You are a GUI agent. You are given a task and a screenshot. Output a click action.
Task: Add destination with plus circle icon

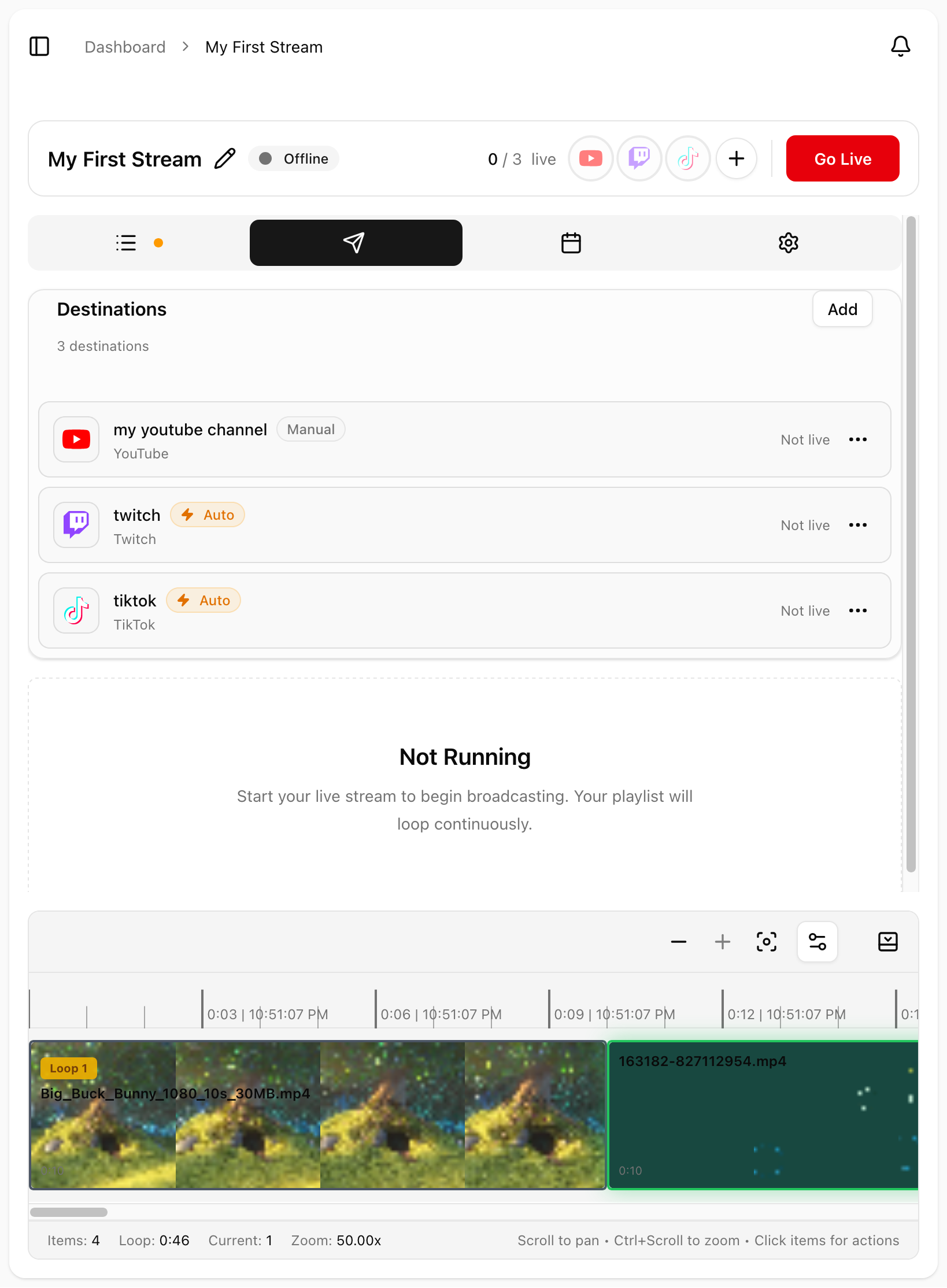coord(736,158)
